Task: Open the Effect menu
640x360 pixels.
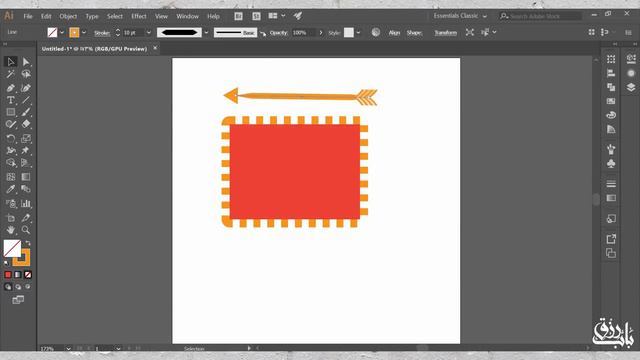Action: (139, 16)
